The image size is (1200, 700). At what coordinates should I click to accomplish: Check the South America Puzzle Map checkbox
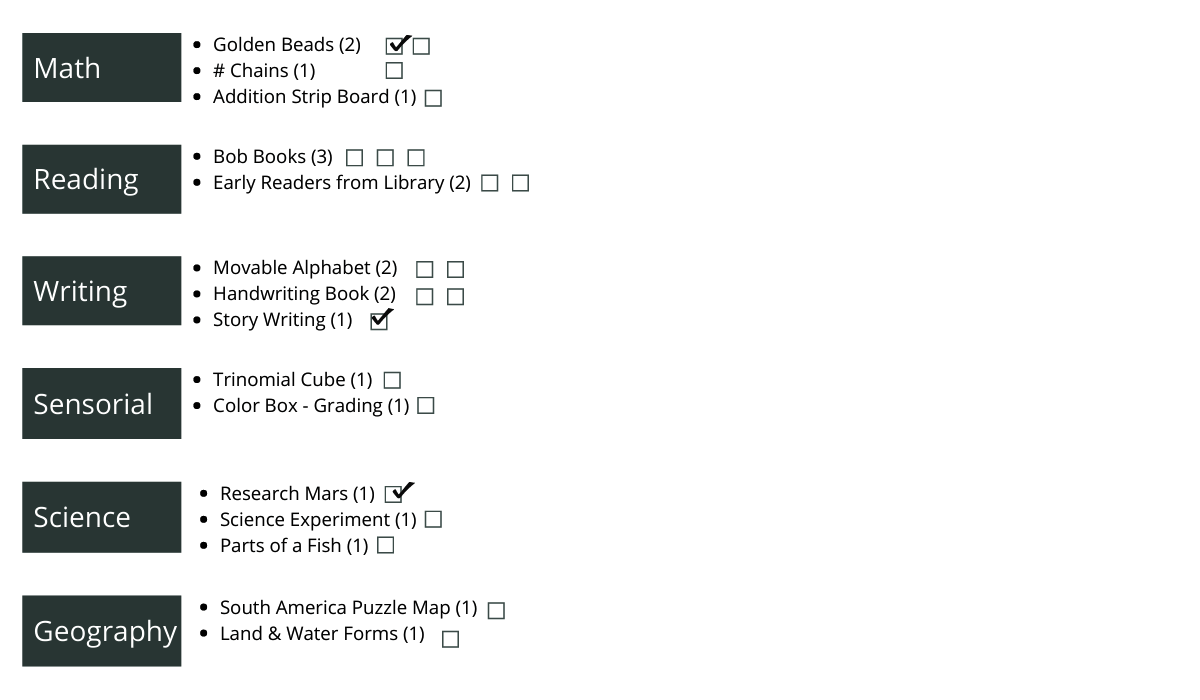coord(496,610)
